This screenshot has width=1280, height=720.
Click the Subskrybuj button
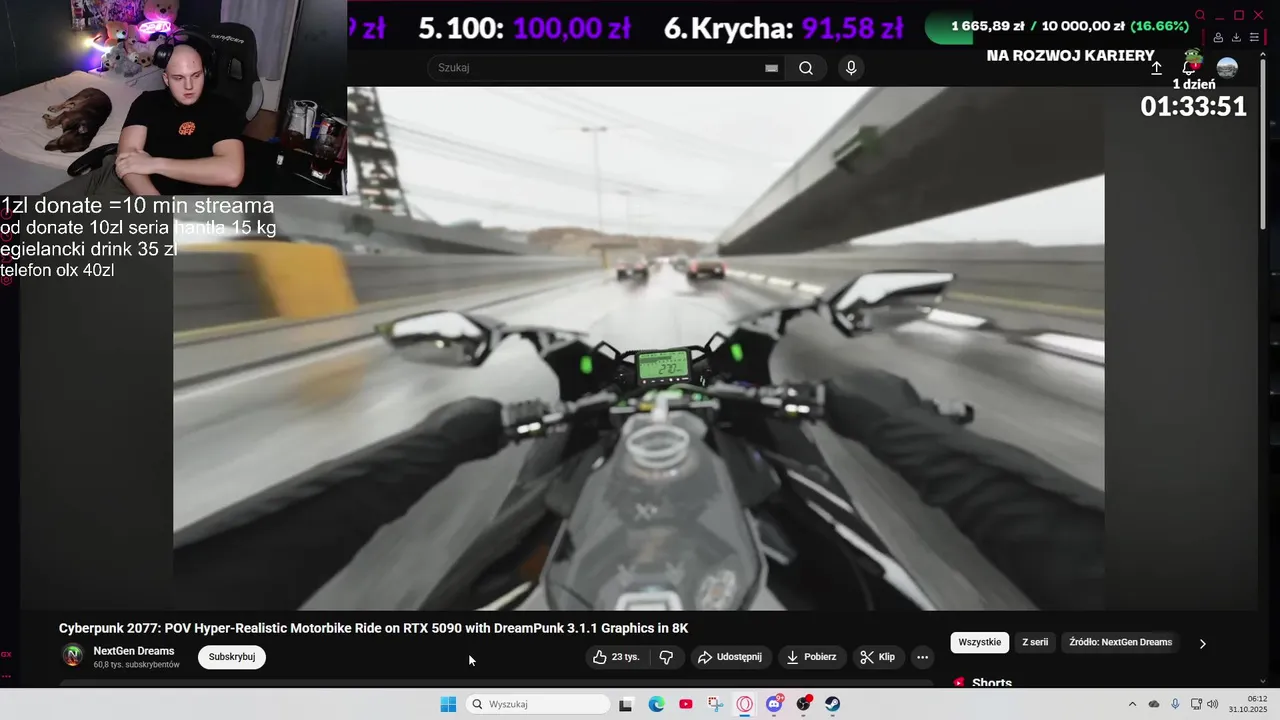(x=232, y=657)
